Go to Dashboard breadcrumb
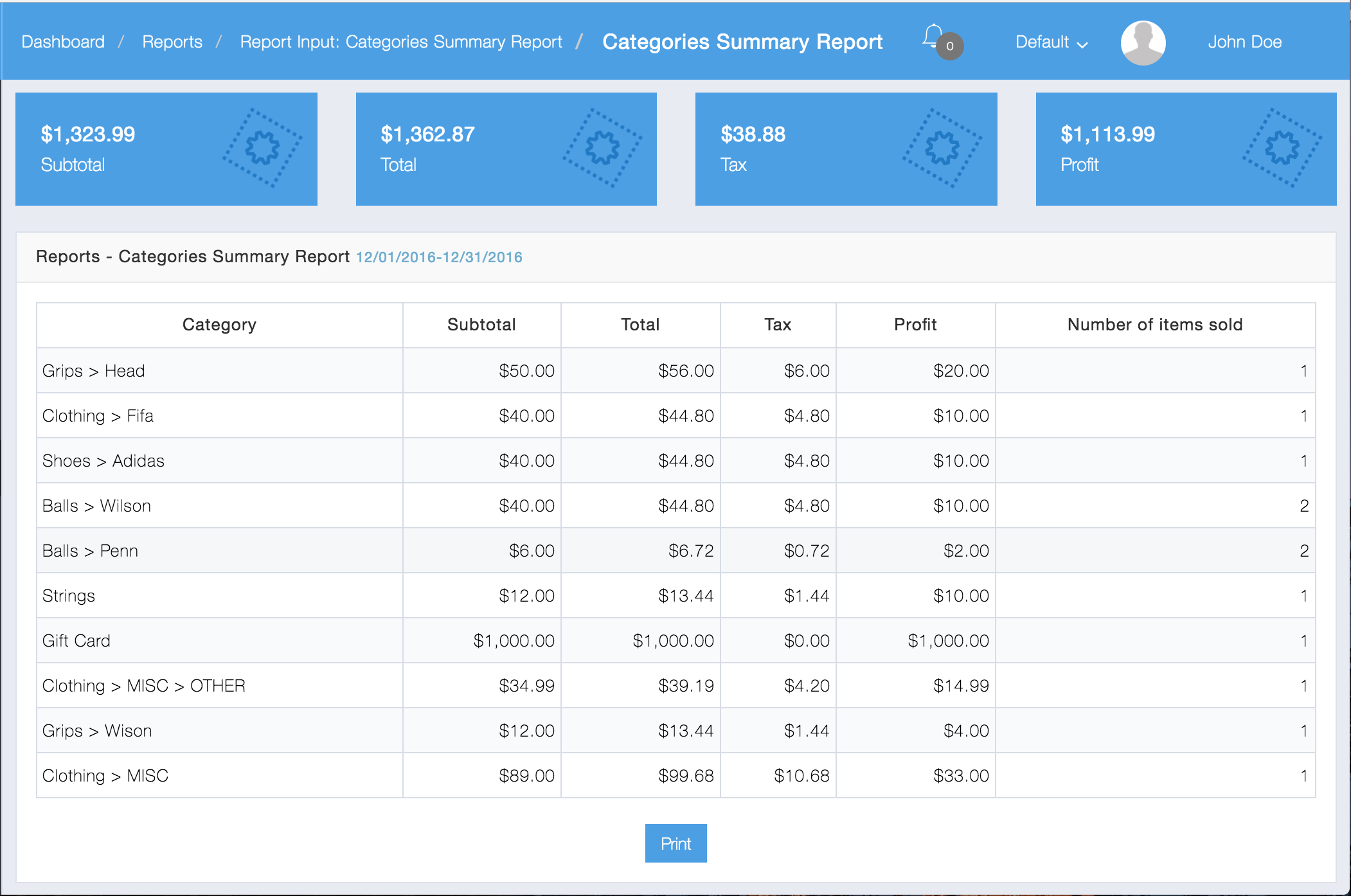The width and height of the screenshot is (1351, 896). pyautogui.click(x=63, y=42)
